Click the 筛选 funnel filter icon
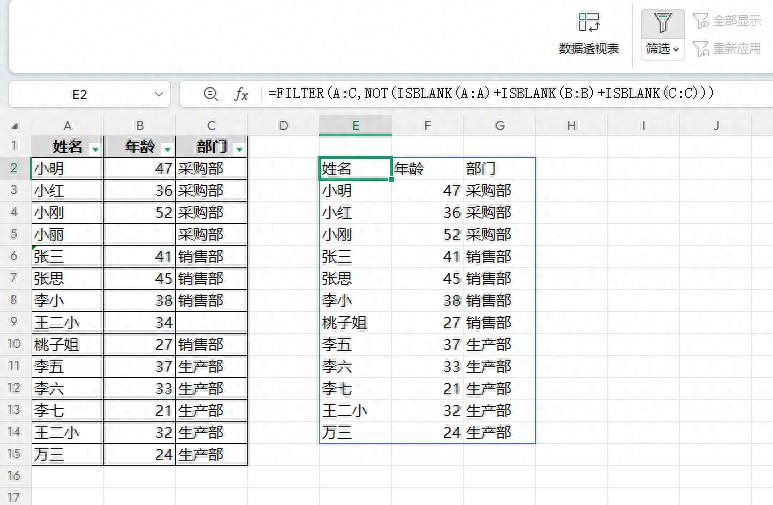Screen dimensions: 773x505 [x=662, y=23]
